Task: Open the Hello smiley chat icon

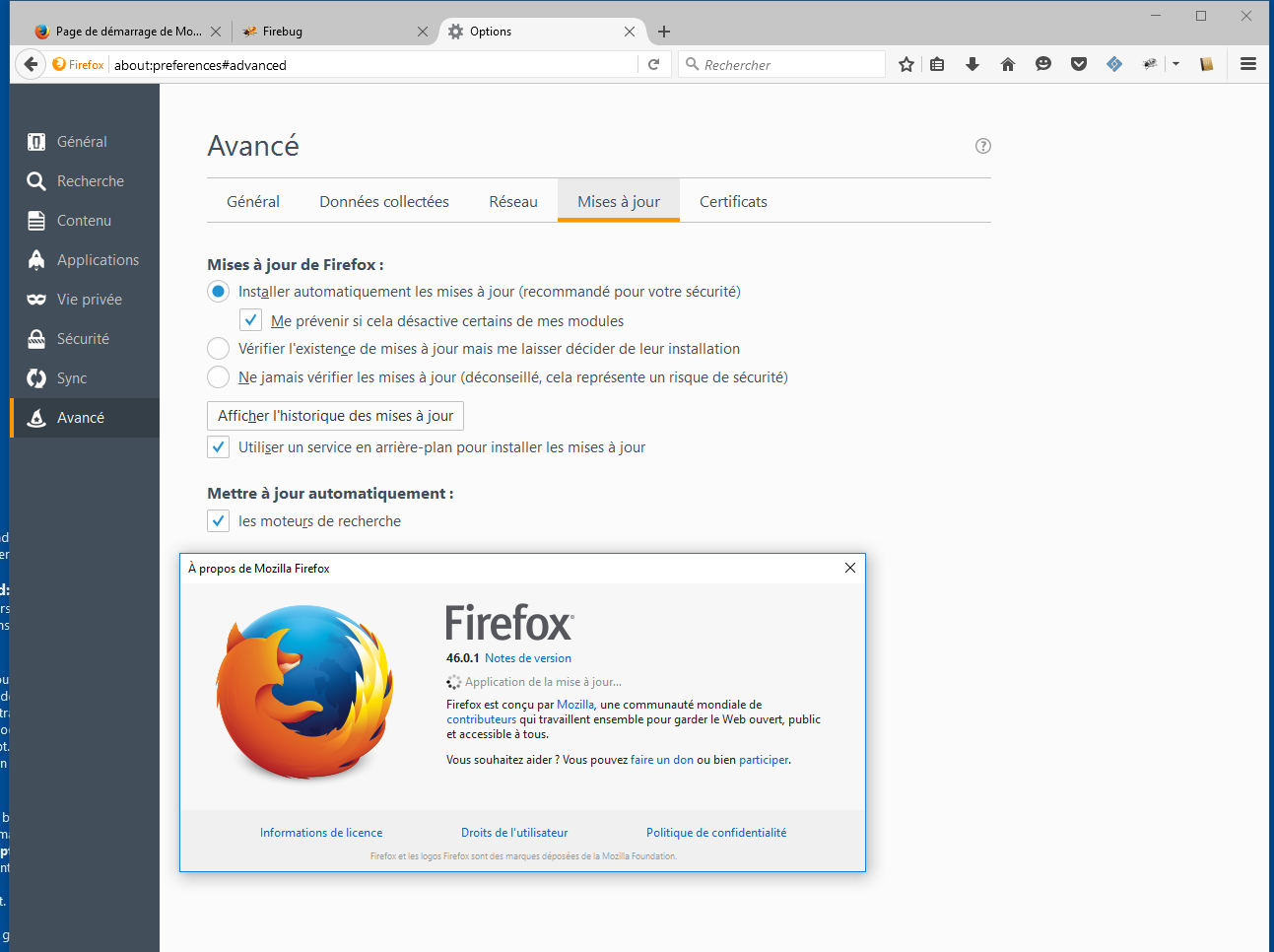Action: click(1043, 64)
